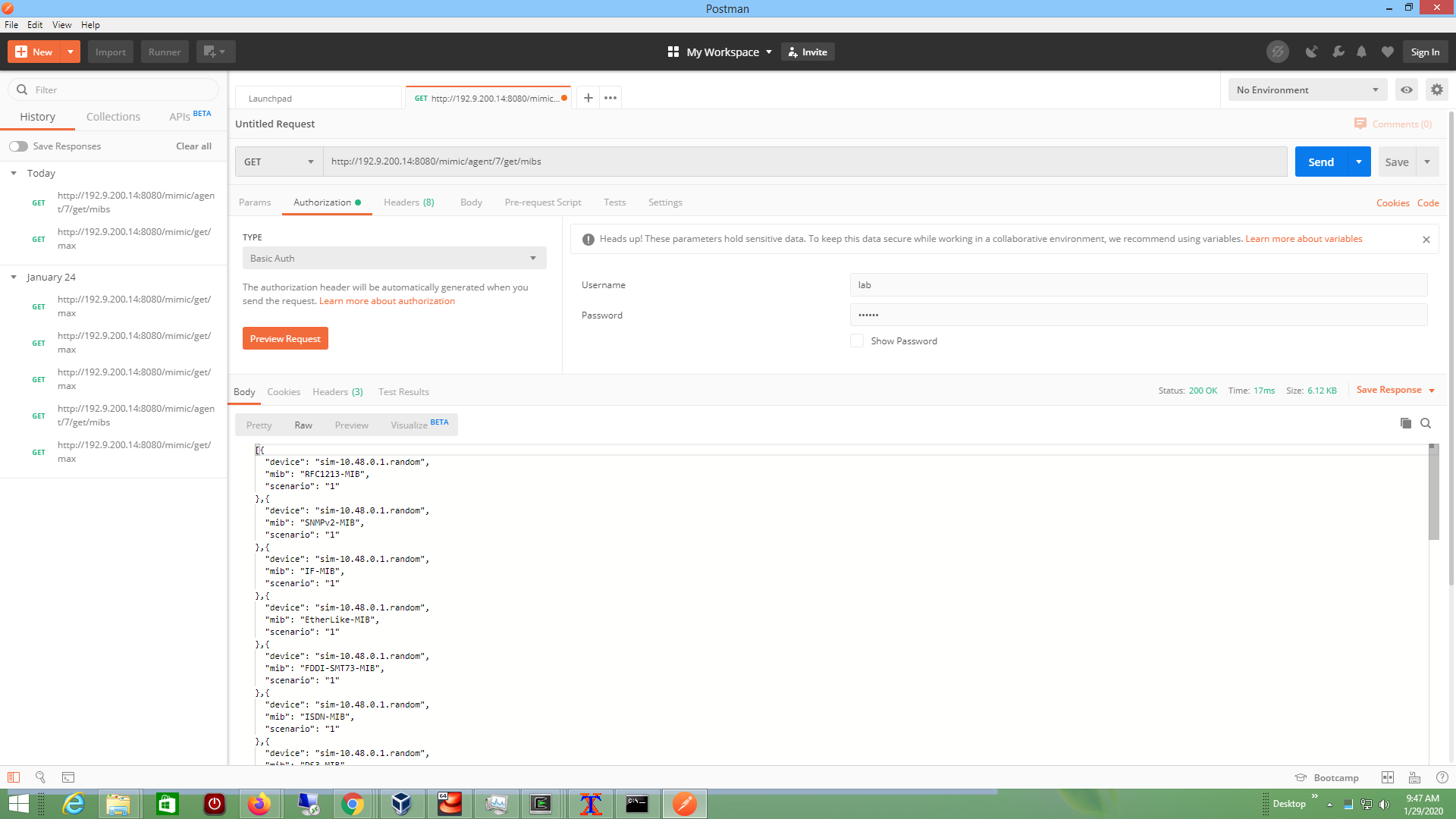
Task: Open the notifications bell icon
Action: pos(1362,52)
